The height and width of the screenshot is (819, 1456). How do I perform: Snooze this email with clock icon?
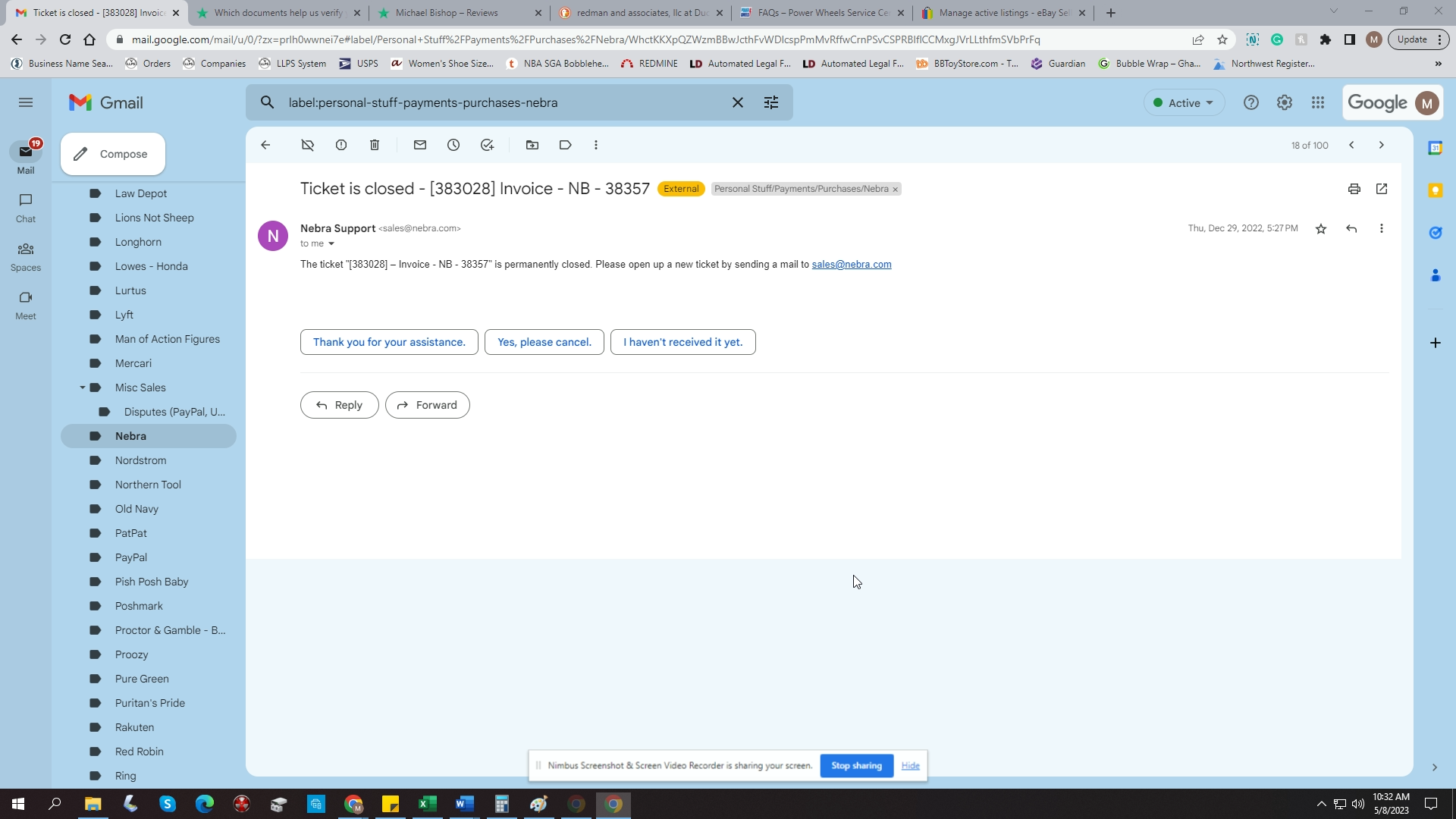tap(453, 145)
